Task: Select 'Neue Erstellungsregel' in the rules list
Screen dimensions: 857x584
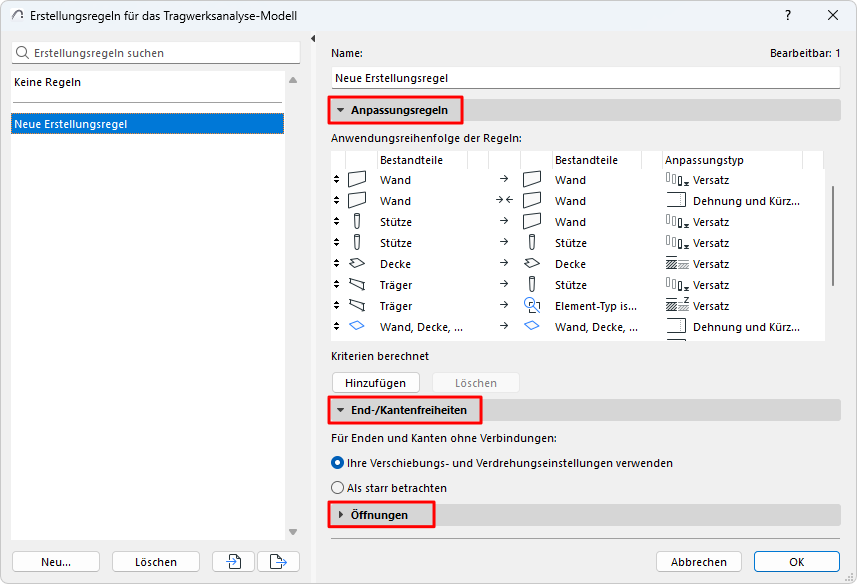Action: pyautogui.click(x=148, y=124)
